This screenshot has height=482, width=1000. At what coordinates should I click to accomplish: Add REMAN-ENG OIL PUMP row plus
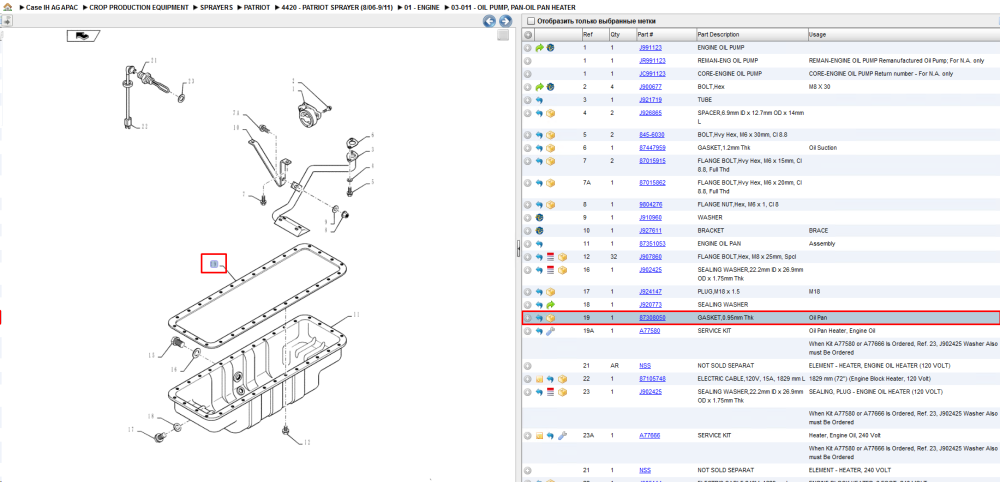coord(527,61)
